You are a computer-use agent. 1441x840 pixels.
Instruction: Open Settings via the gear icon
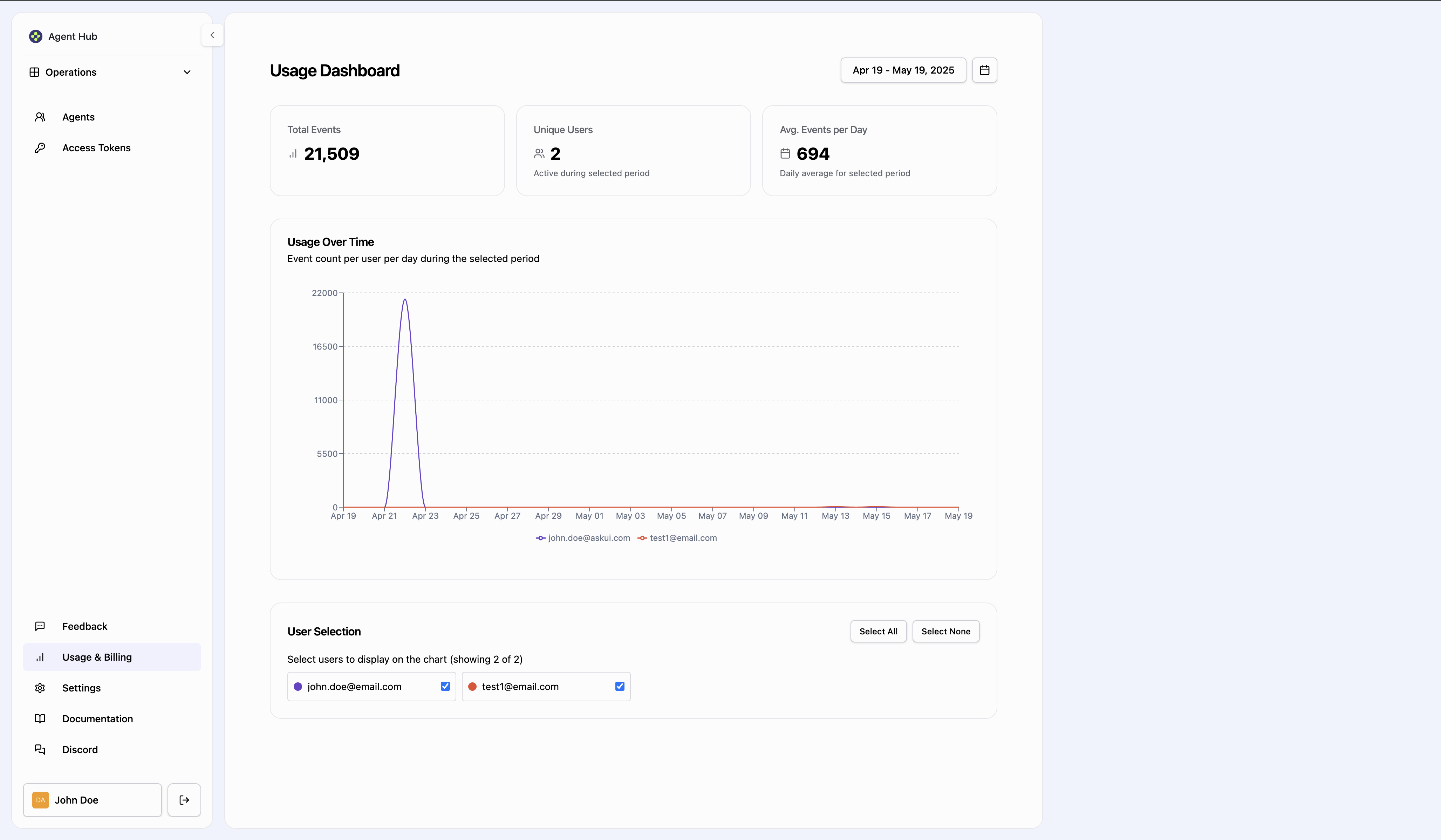[40, 688]
